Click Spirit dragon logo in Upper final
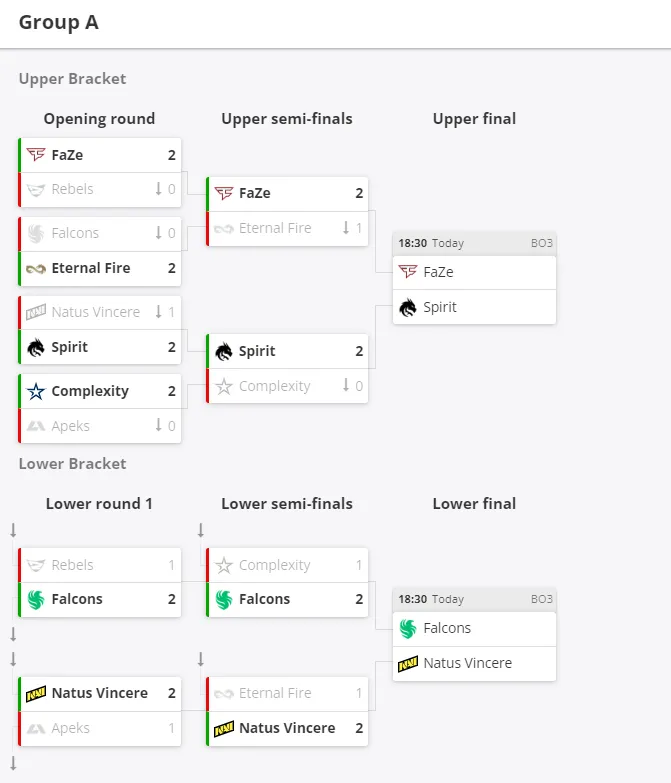 [x=408, y=307]
